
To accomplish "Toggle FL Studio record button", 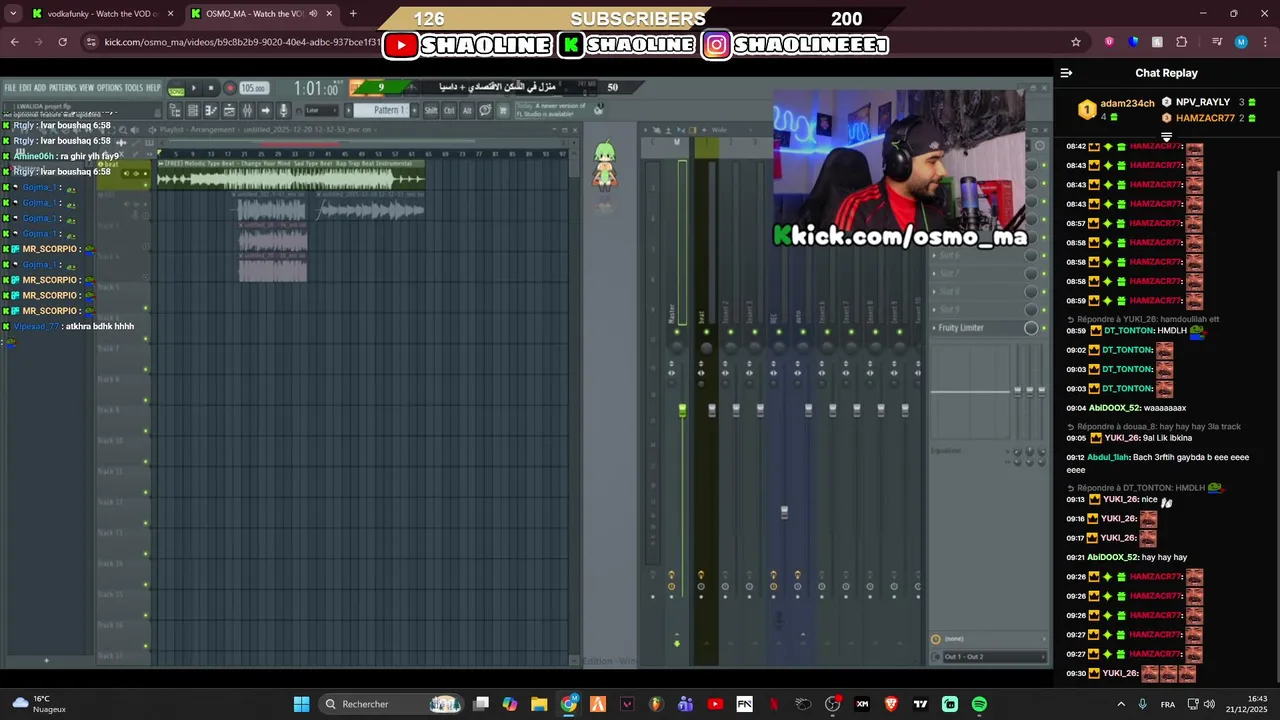I will pyautogui.click(x=229, y=88).
